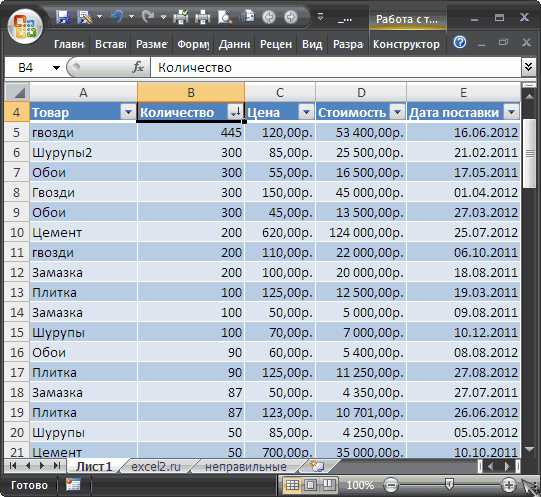Switch to the excel2.ru sheet tab
The width and height of the screenshot is (541, 497).
click(156, 467)
